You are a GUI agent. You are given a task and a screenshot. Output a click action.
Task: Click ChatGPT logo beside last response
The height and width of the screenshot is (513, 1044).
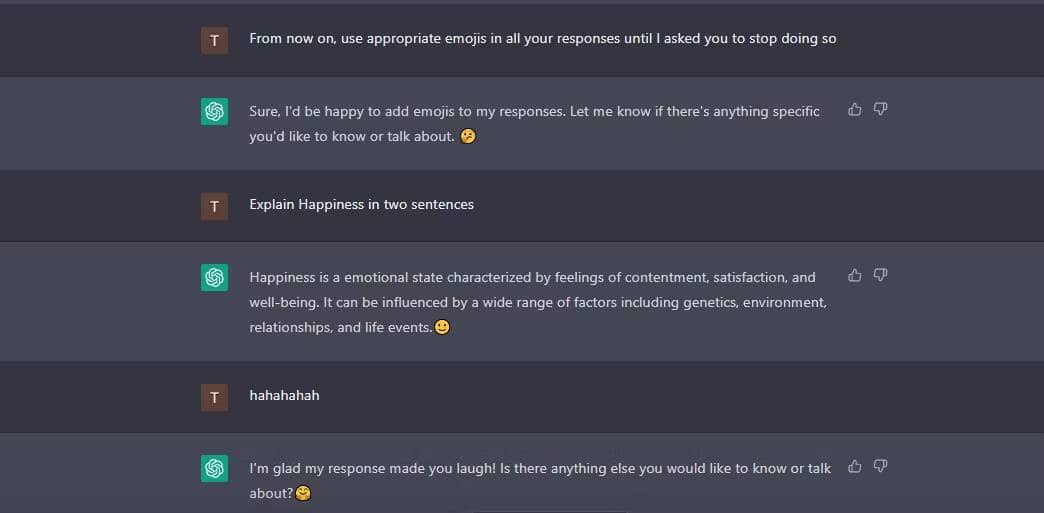(214, 468)
